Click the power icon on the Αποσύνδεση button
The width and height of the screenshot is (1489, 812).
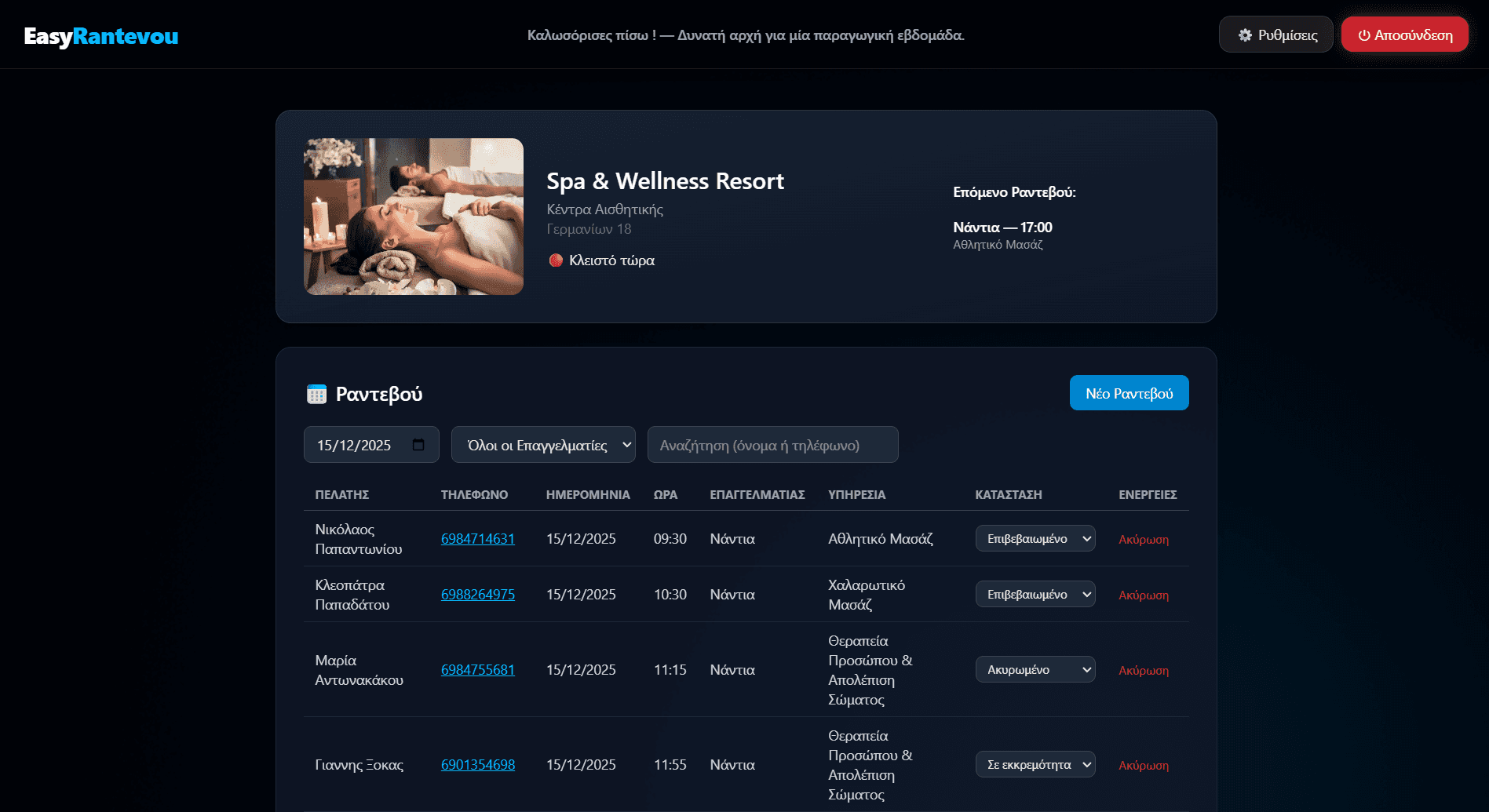tap(1363, 34)
